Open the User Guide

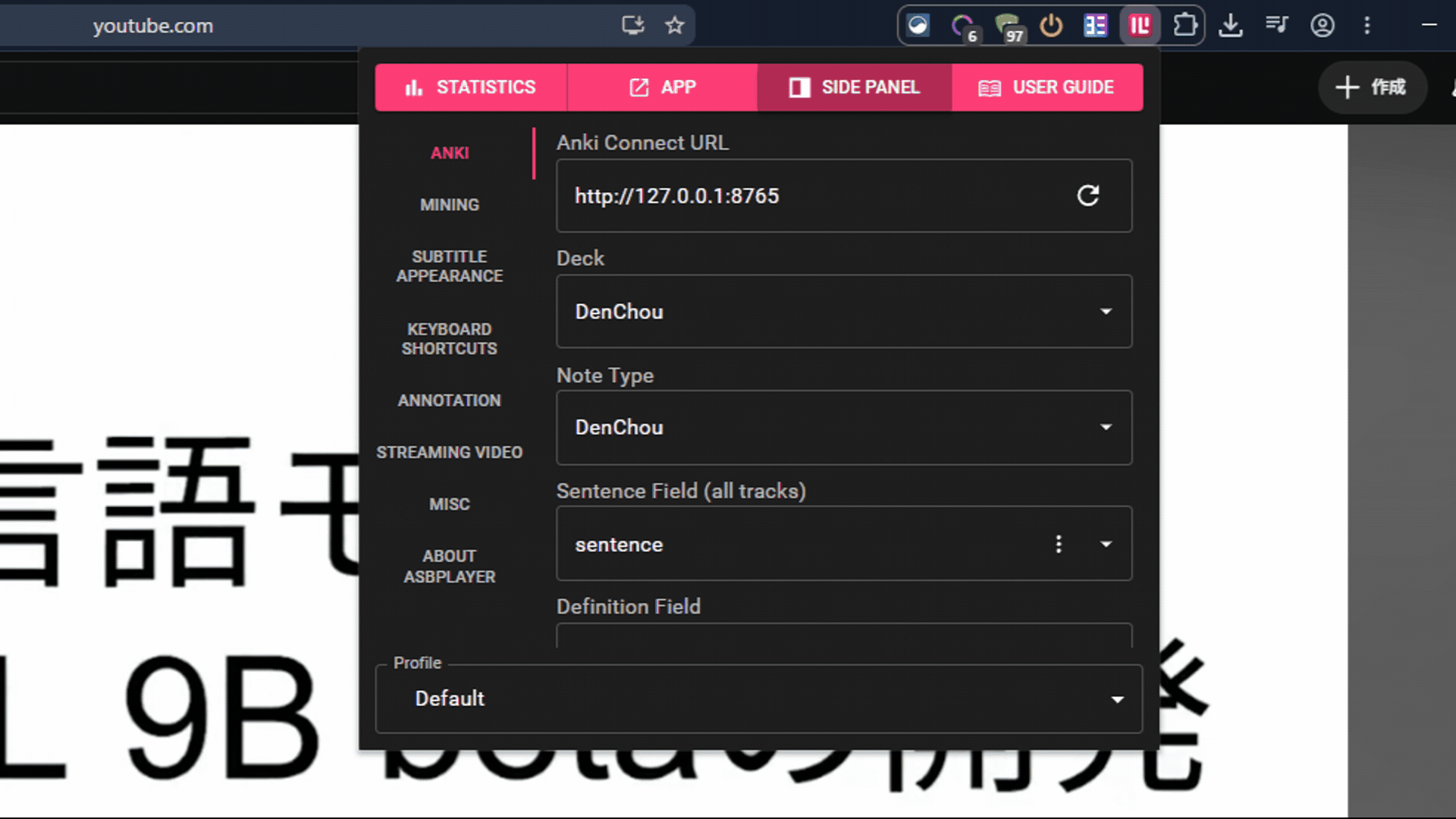click(x=1047, y=87)
